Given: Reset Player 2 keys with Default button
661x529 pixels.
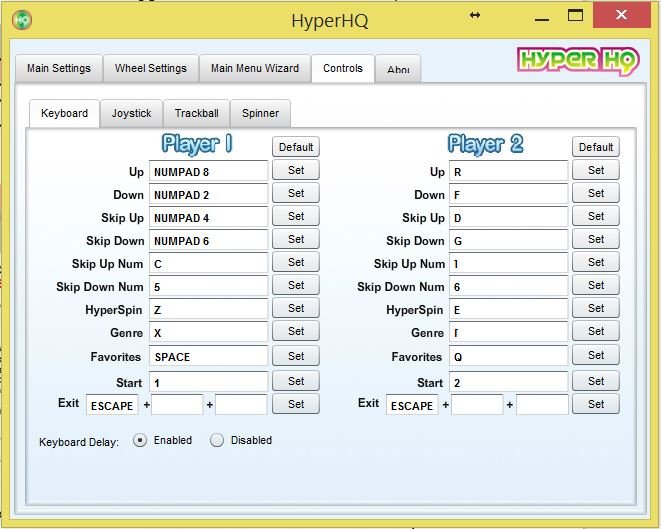Looking at the screenshot, I should coord(596,147).
